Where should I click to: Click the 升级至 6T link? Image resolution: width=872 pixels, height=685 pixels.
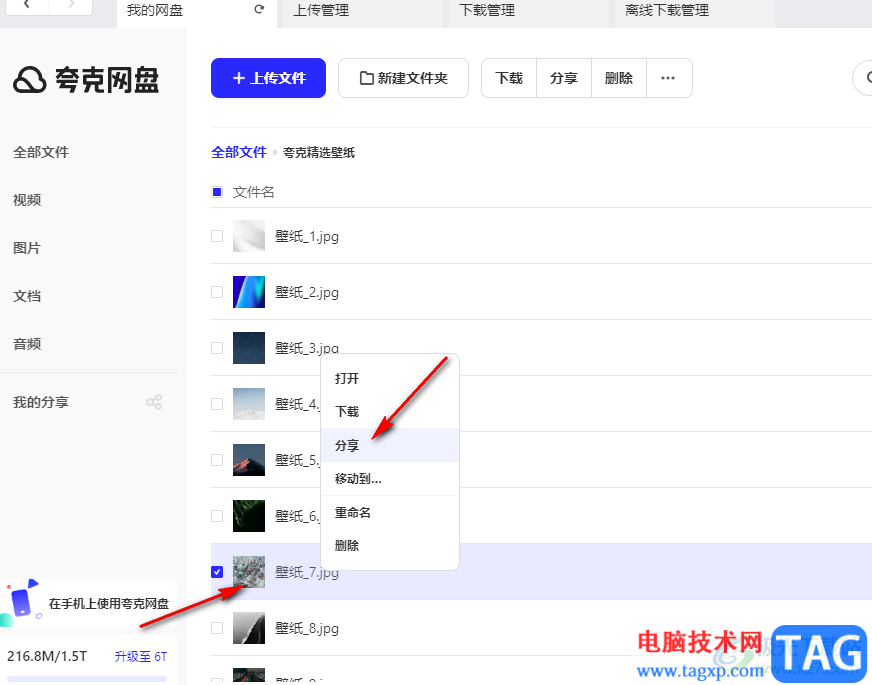point(141,657)
